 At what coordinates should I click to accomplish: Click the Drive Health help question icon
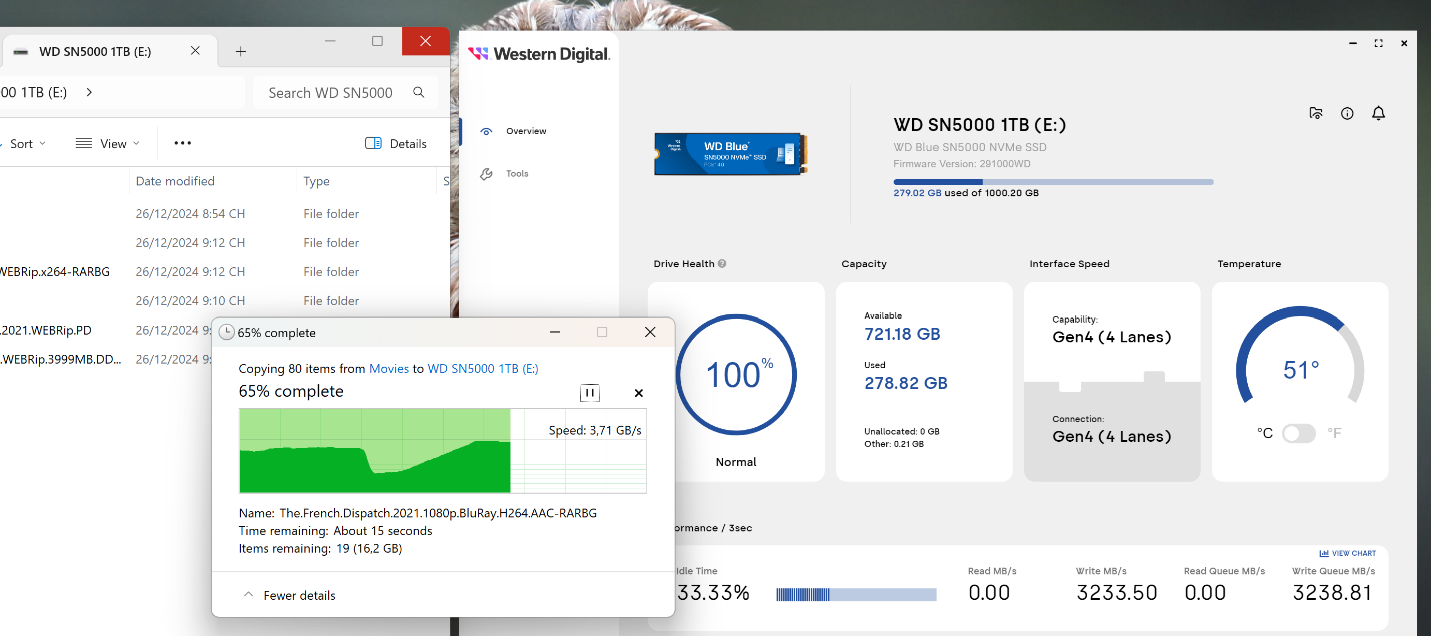click(722, 264)
